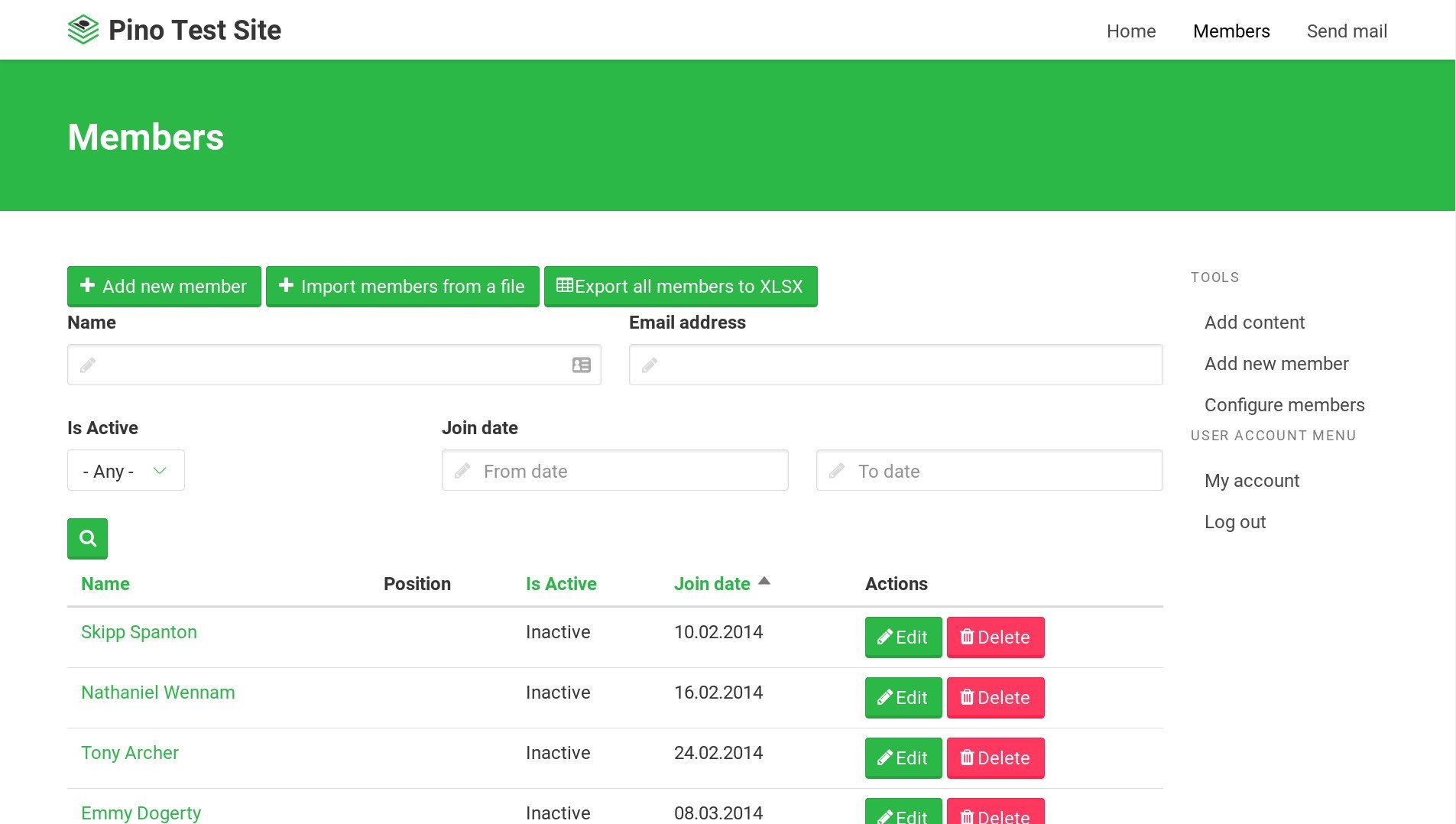
Task: Click the plus icon on Add new member
Action: (88, 285)
